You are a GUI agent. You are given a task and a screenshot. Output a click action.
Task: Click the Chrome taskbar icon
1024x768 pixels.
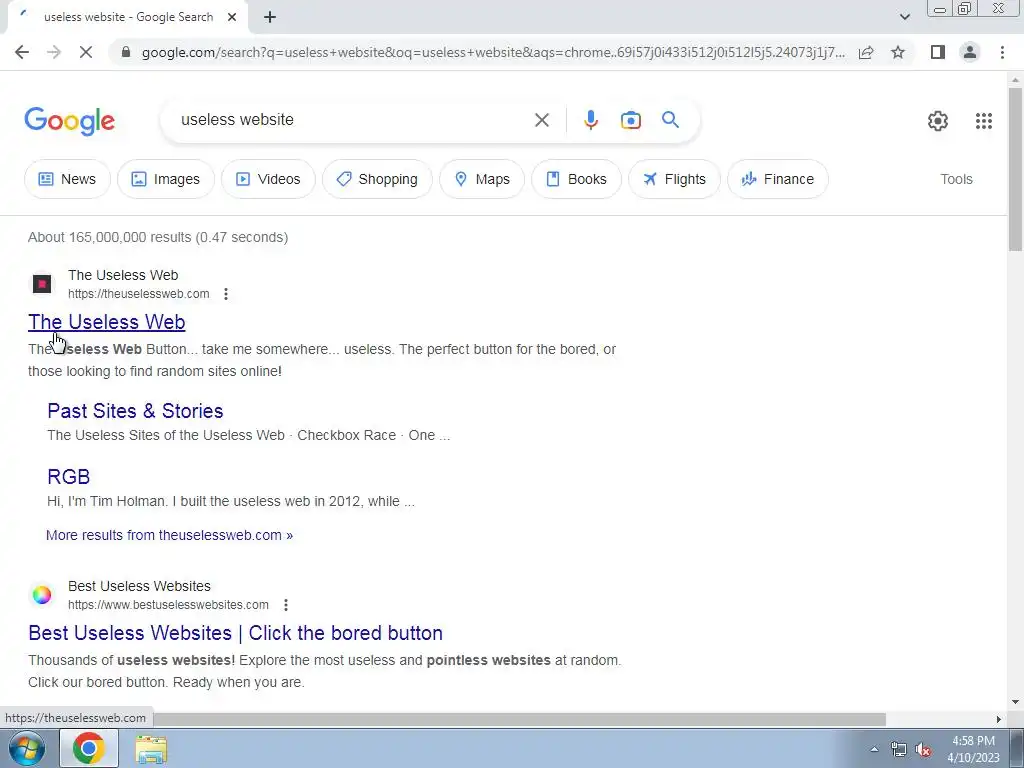click(89, 748)
